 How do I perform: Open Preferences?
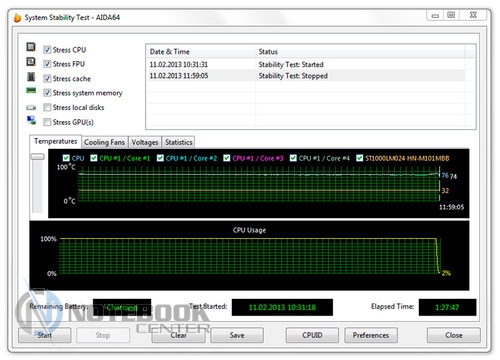[x=371, y=335]
